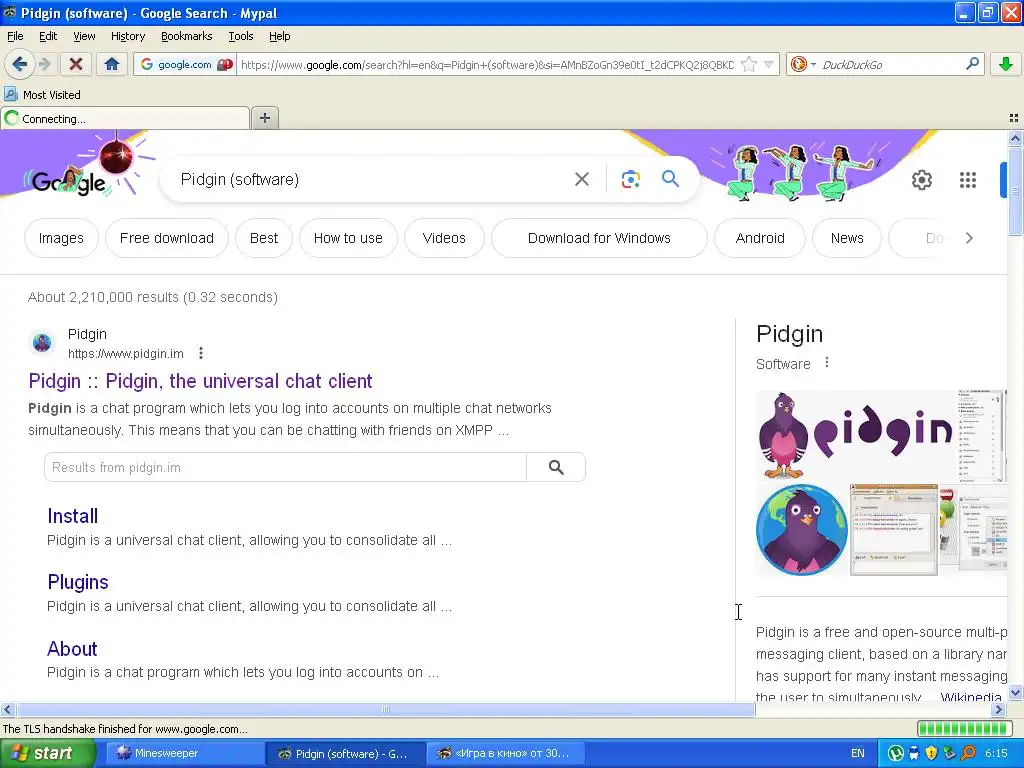Open Pidgin universal chat client result link
1024x768 pixels.
[x=200, y=381]
